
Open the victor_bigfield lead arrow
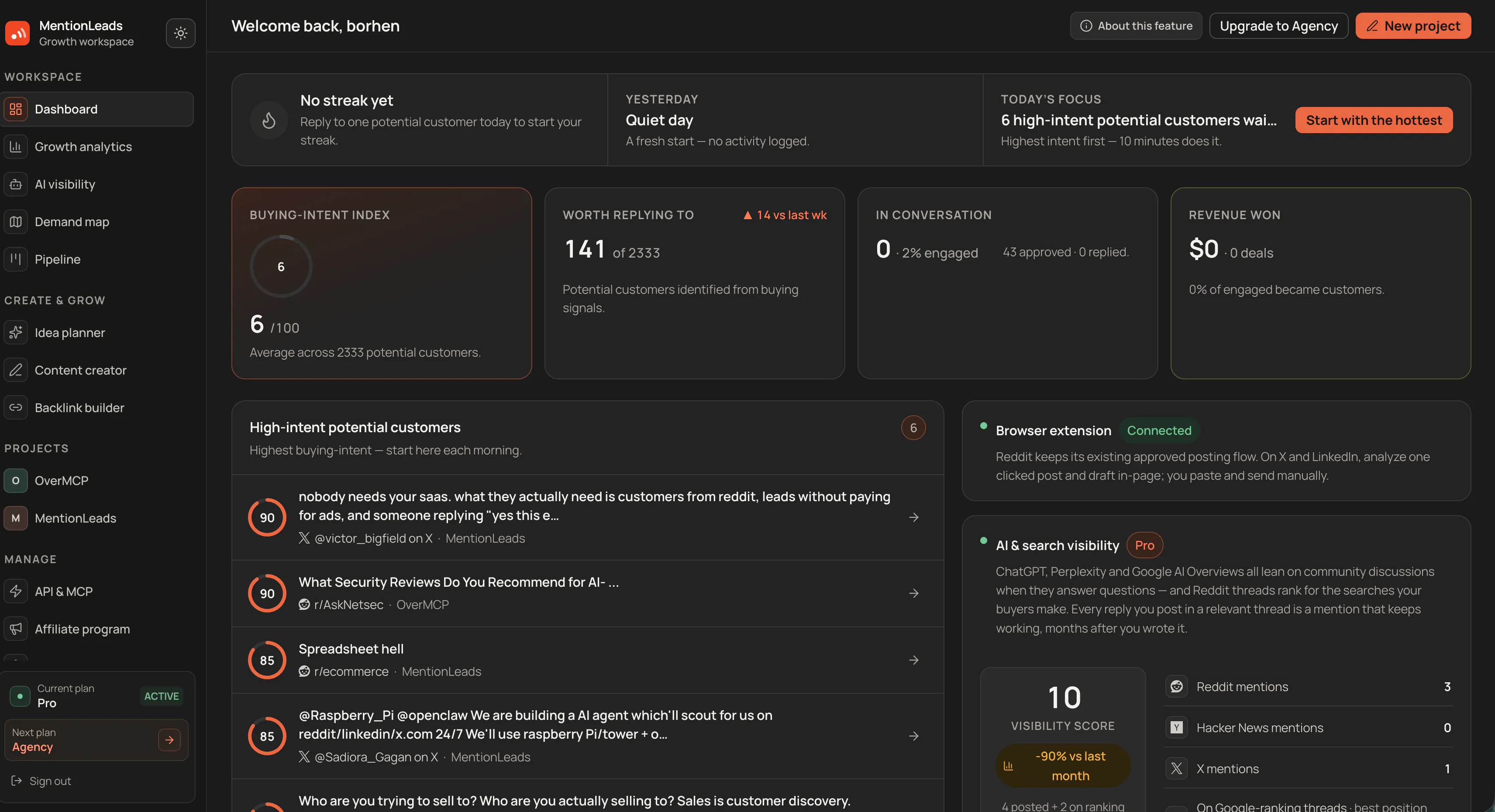[913, 517]
